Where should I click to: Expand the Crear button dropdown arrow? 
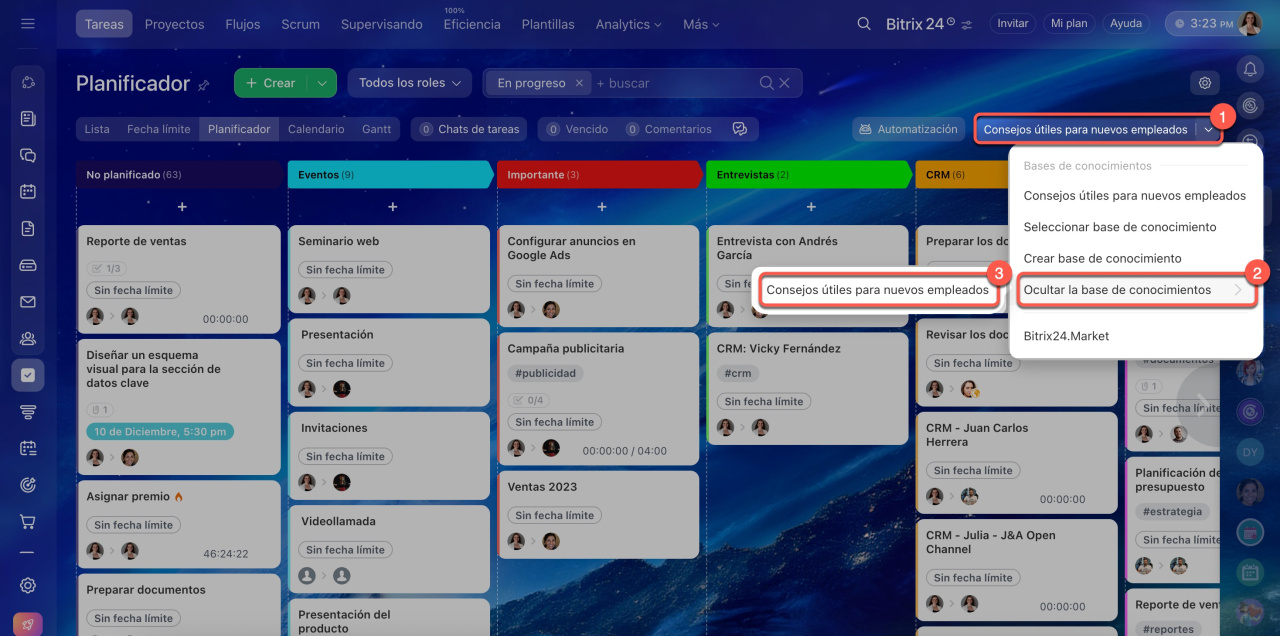pyautogui.click(x=322, y=83)
